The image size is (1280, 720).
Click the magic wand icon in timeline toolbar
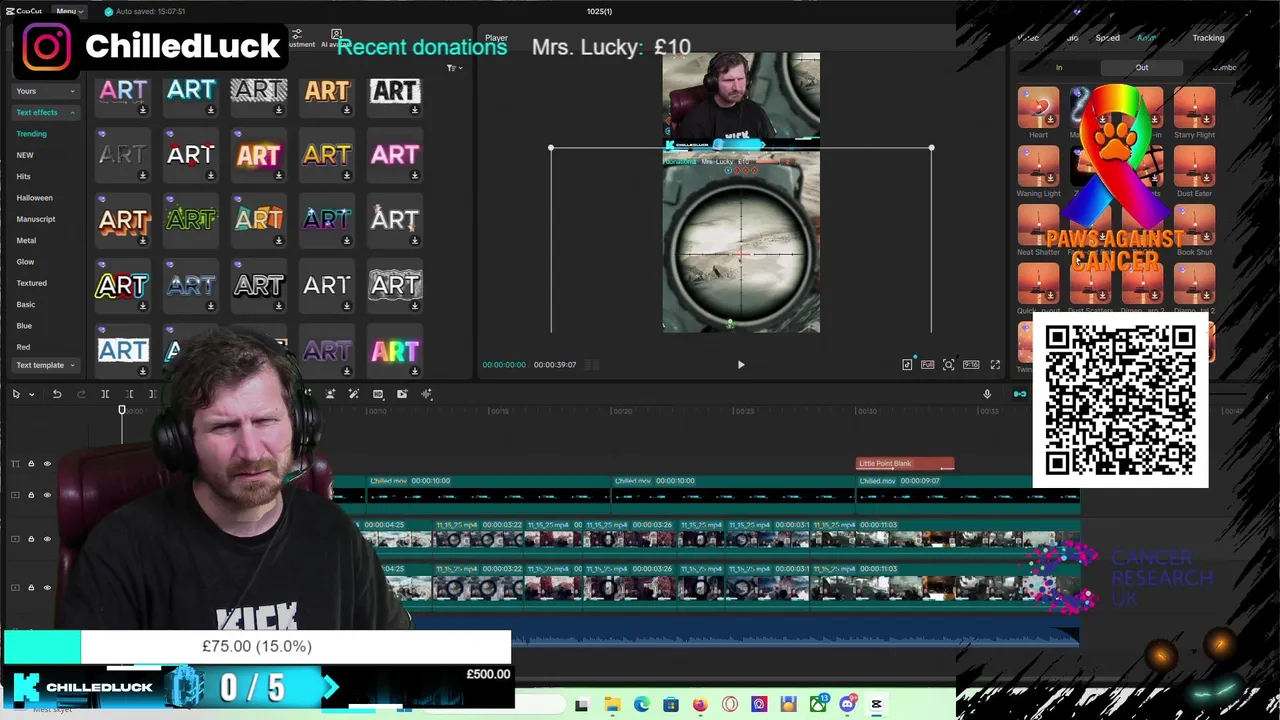click(x=354, y=394)
